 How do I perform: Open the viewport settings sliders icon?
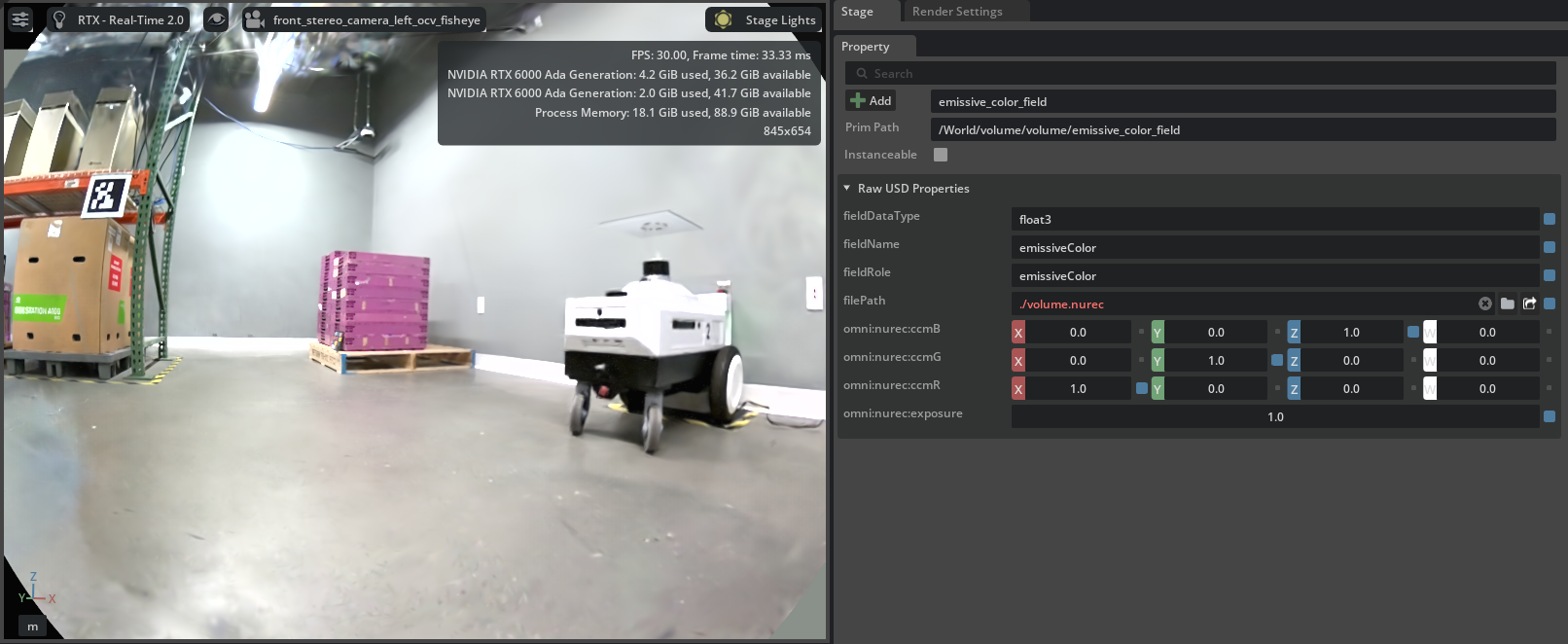20,19
